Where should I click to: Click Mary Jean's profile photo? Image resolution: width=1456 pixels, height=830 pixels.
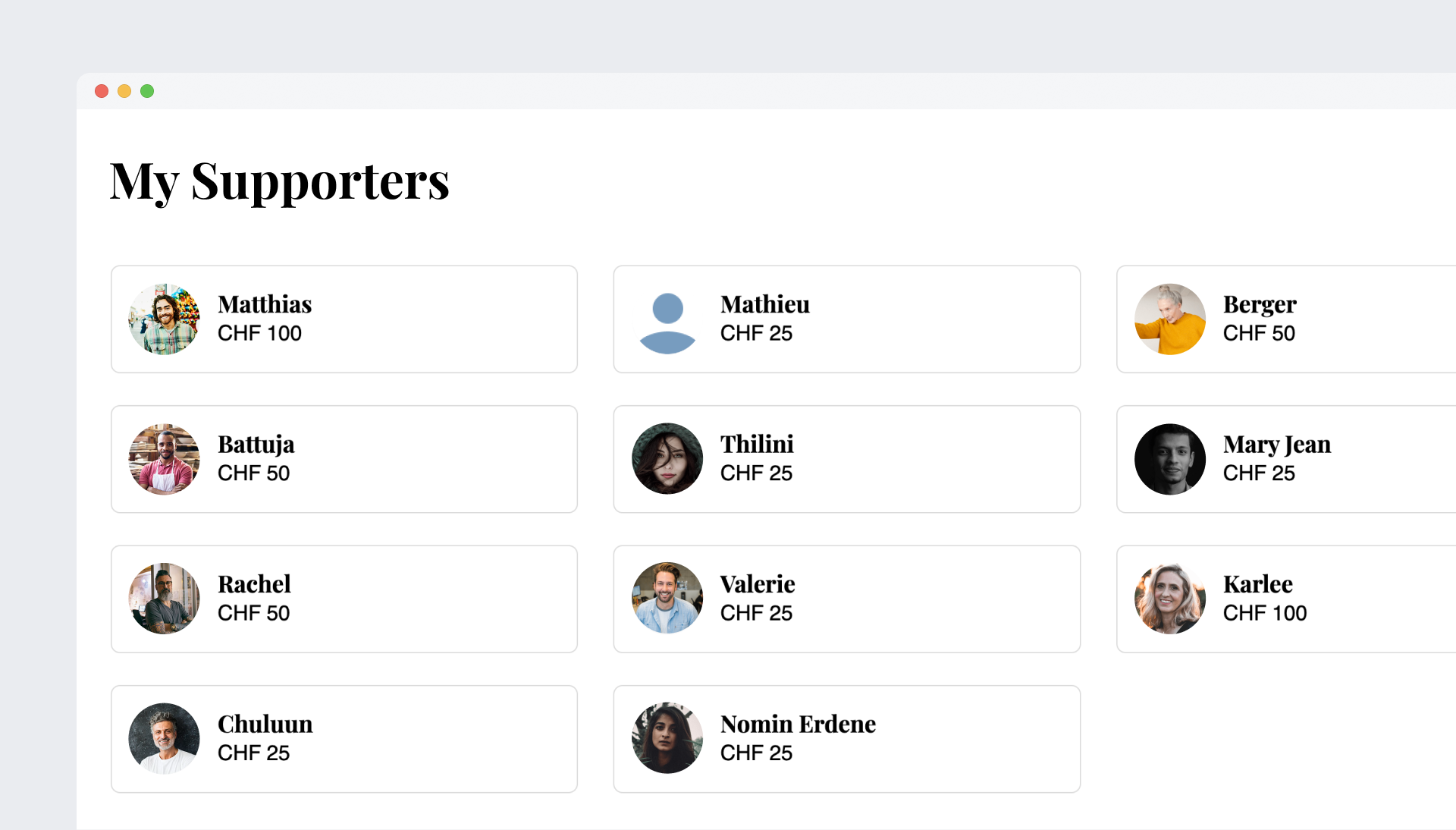(x=1169, y=459)
